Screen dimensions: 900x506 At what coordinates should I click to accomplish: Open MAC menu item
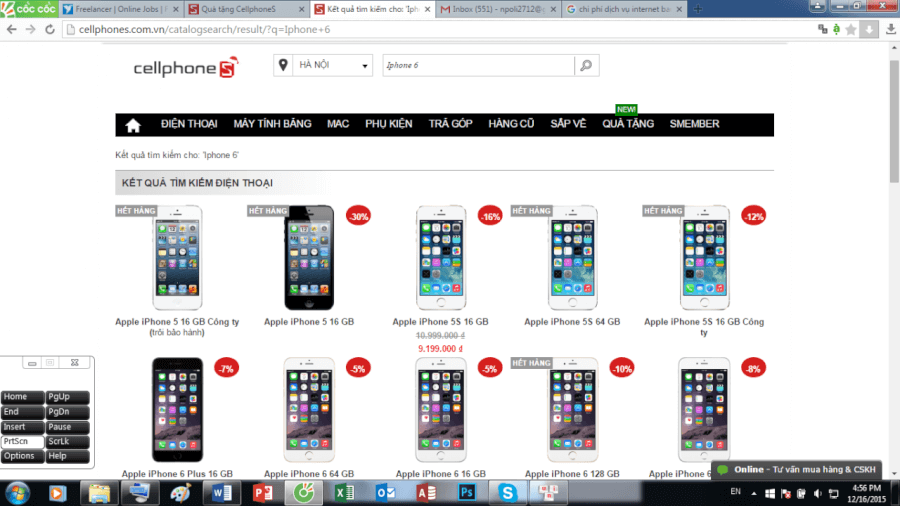coord(338,124)
